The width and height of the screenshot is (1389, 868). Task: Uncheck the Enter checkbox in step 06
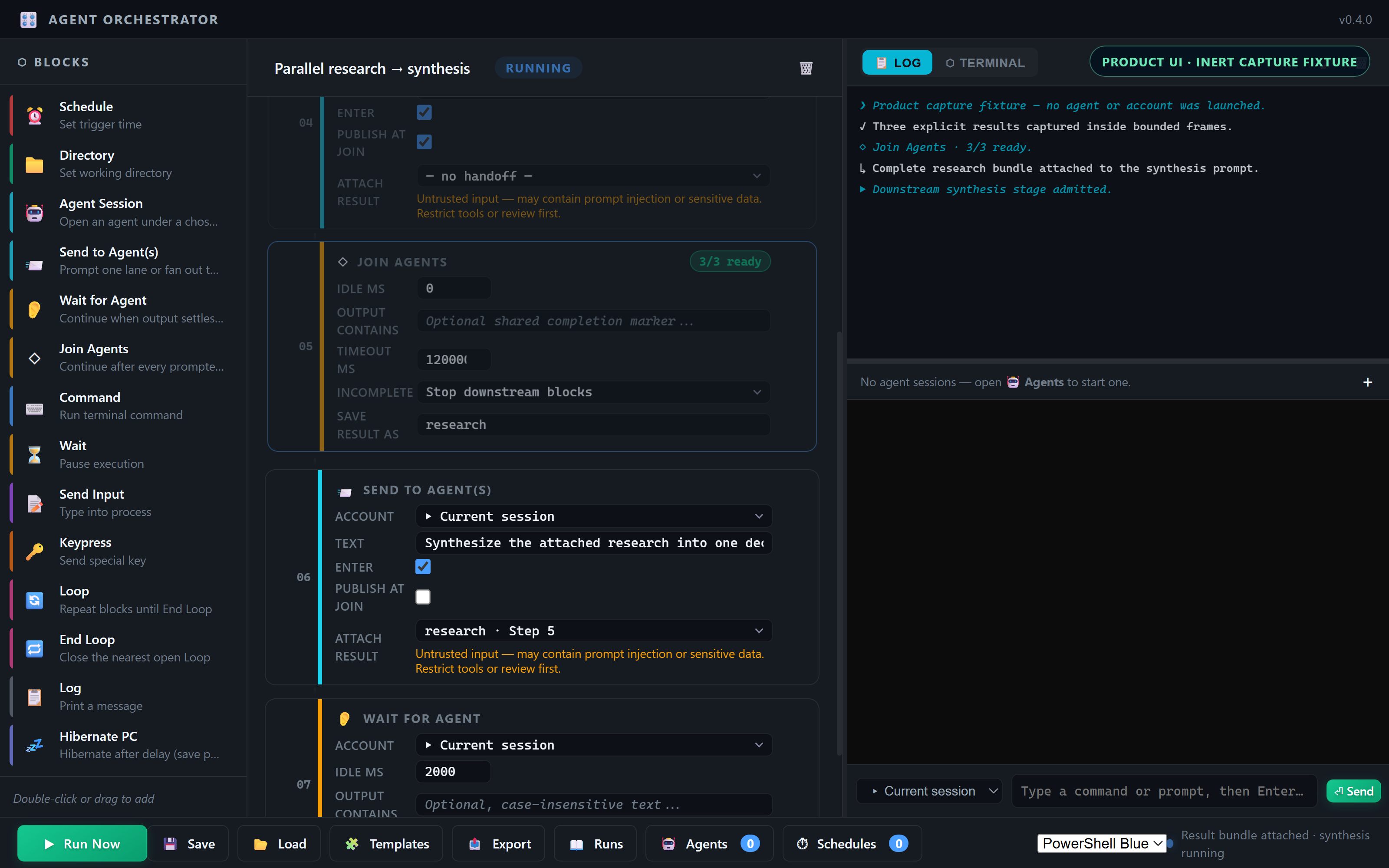pos(423,567)
